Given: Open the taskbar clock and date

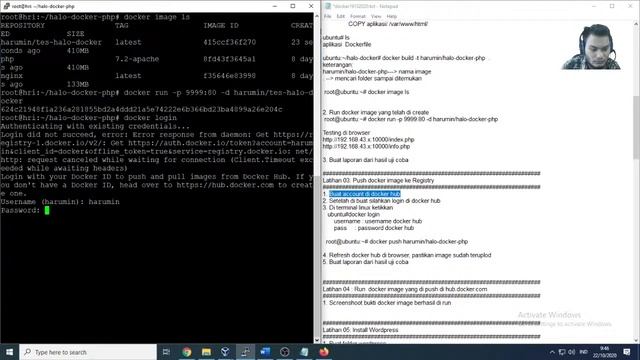Looking at the screenshot, I should (x=604, y=352).
